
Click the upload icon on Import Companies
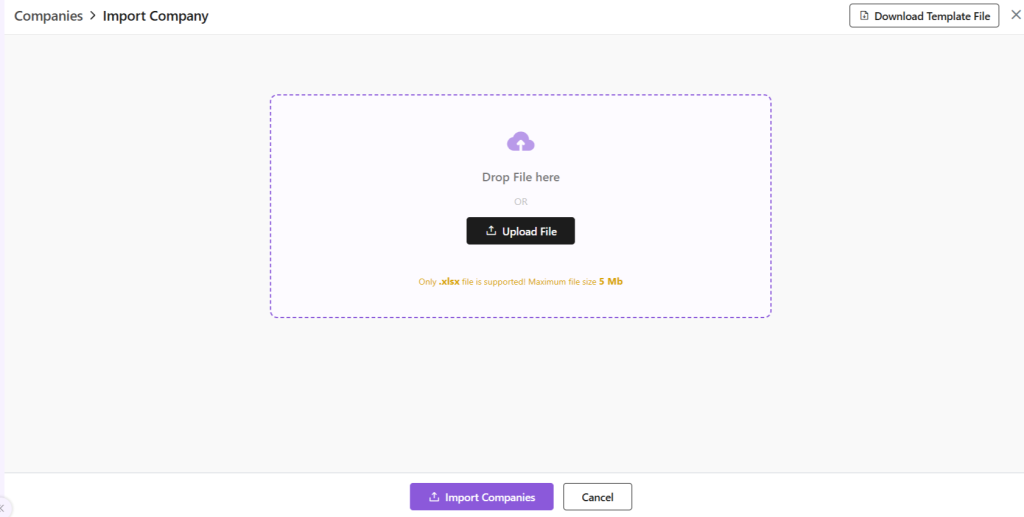434,497
